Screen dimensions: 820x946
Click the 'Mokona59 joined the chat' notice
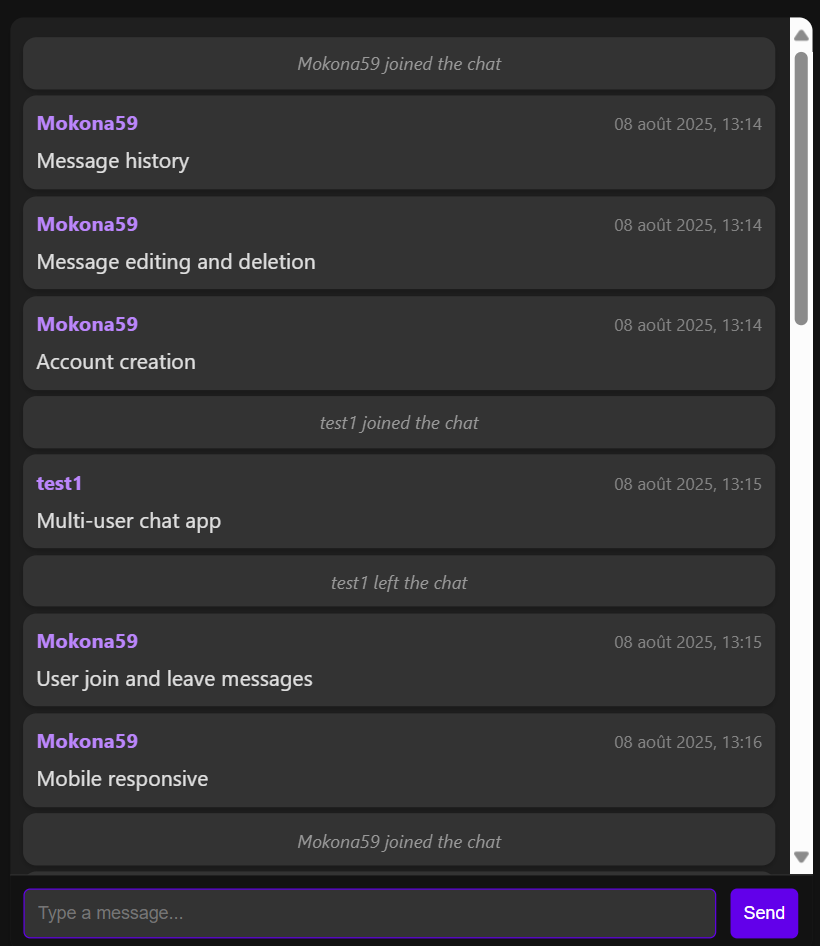click(399, 63)
